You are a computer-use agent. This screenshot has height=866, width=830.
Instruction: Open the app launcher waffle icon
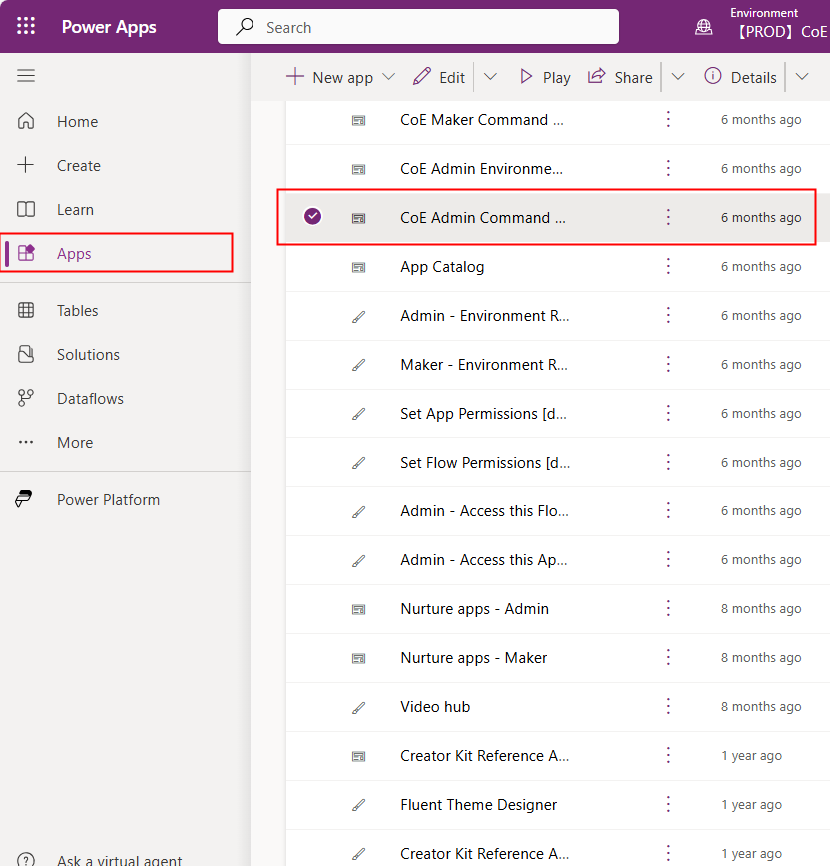click(26, 26)
